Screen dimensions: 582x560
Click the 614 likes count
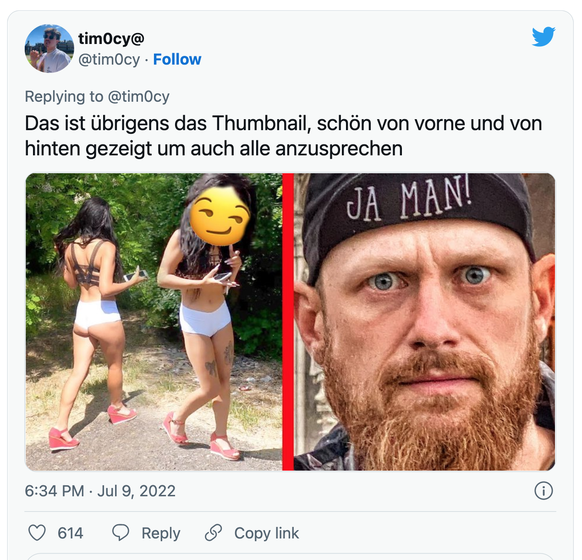[x=70, y=533]
